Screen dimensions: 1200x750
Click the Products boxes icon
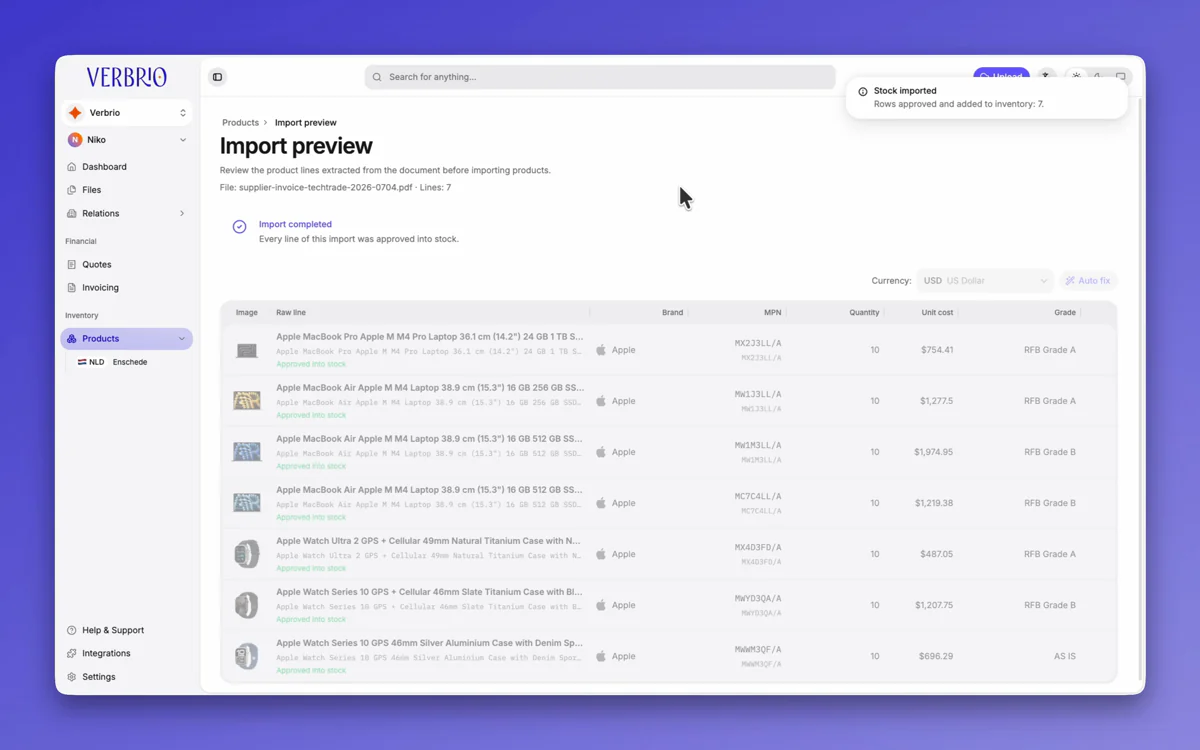point(71,339)
